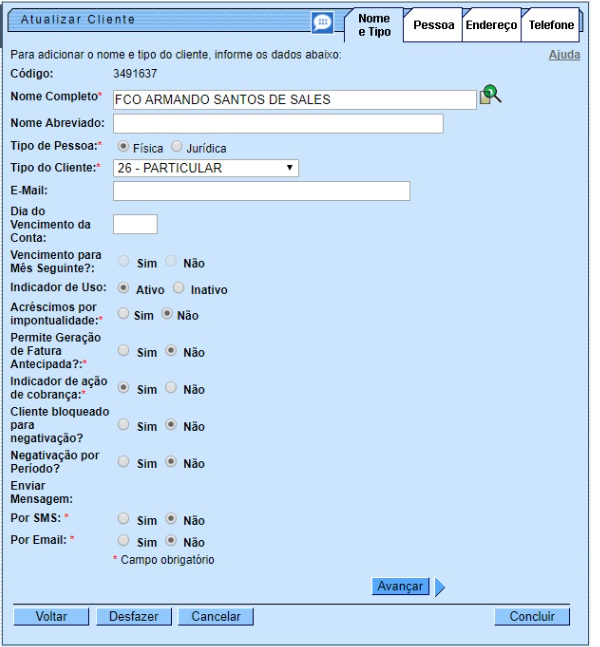Select Sim for Permite Geração de Fatura Antecipada
600x647 pixels.
(123, 351)
